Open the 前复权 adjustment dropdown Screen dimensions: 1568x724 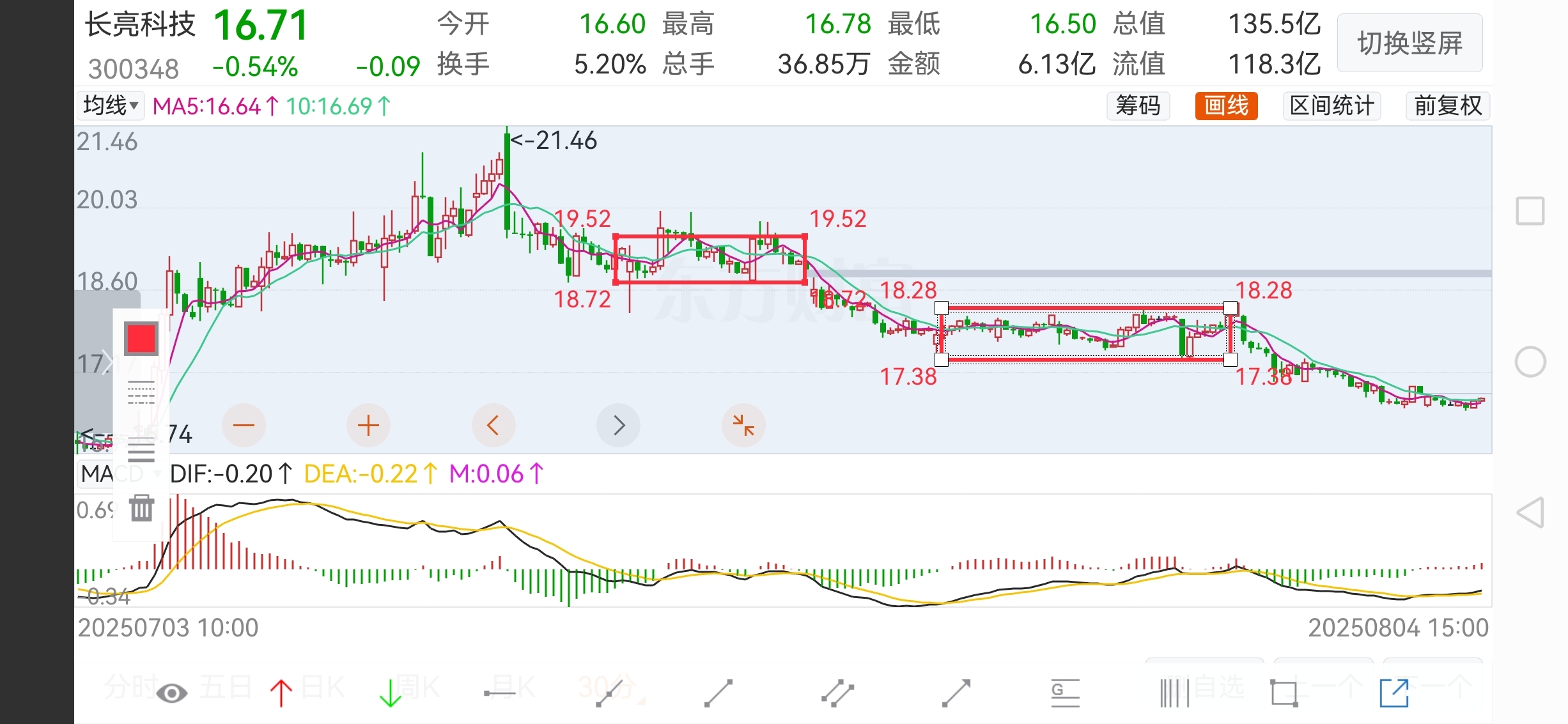1448,105
